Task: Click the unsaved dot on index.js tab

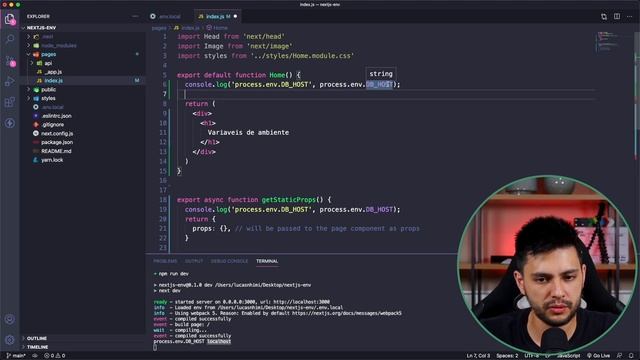Action: (236, 16)
